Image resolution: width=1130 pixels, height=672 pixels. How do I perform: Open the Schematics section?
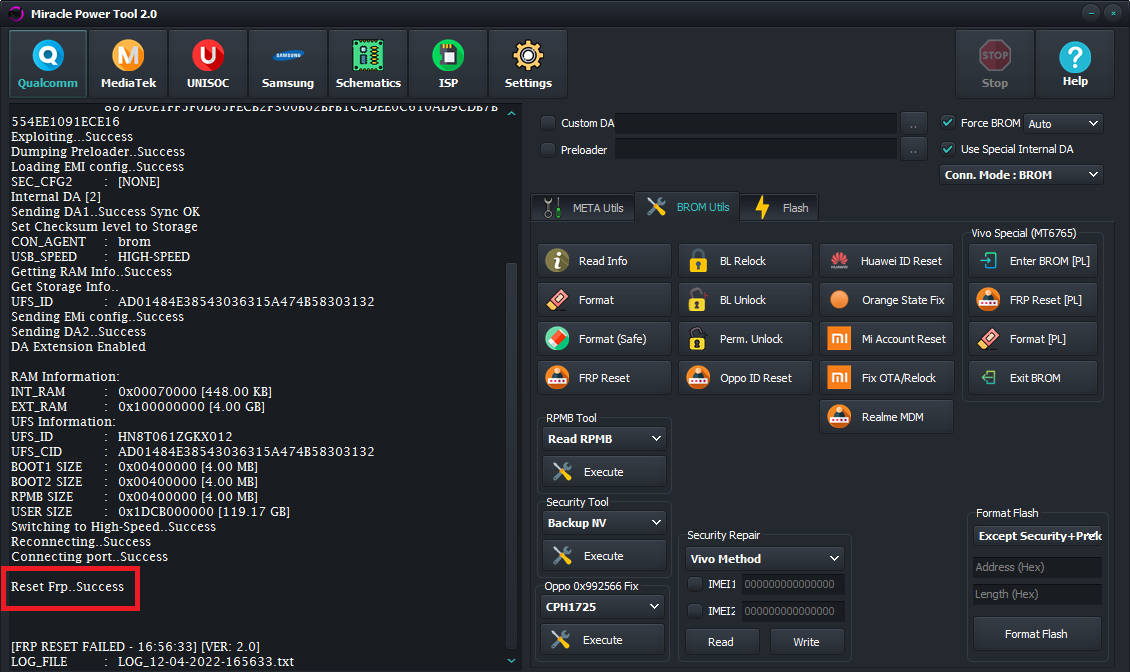click(x=368, y=64)
